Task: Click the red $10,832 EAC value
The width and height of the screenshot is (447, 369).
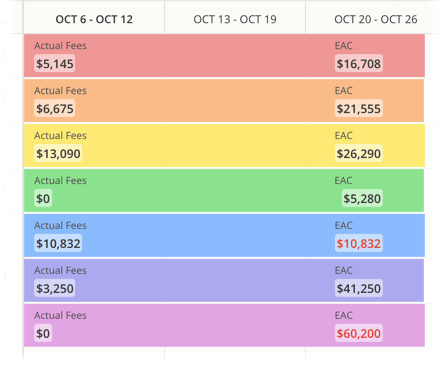Action: [359, 244]
